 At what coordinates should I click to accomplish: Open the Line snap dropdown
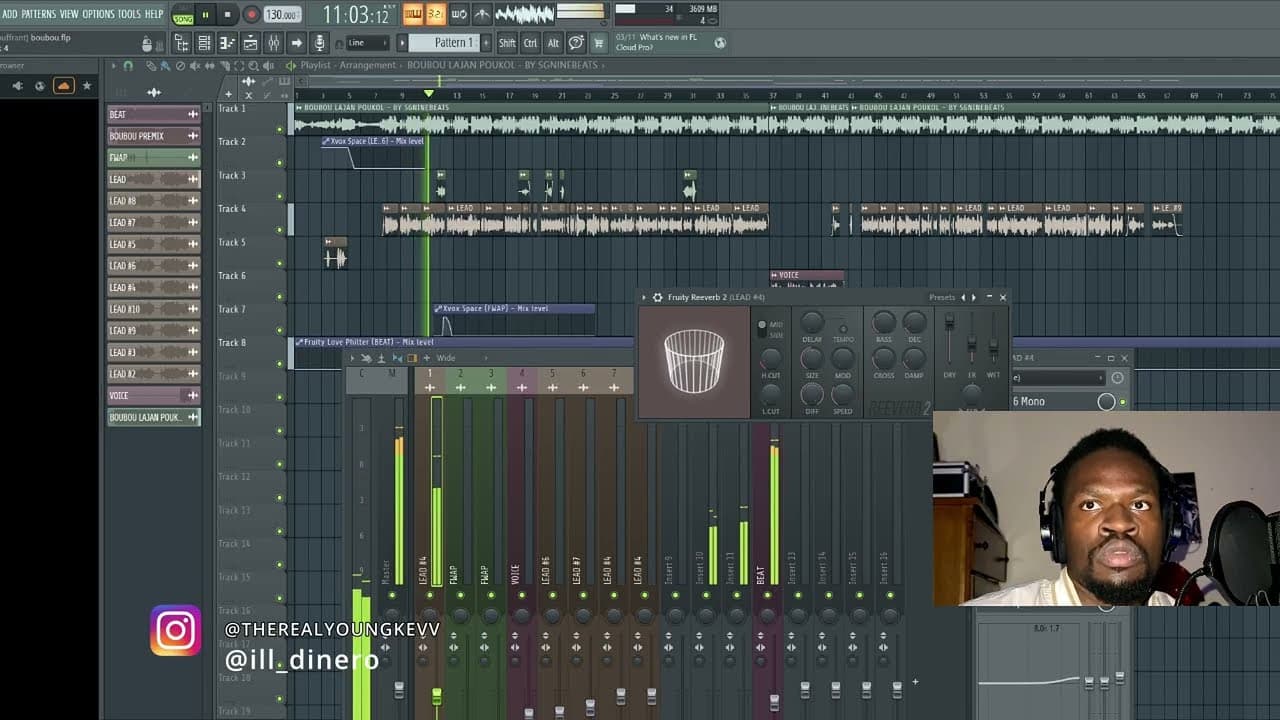click(366, 43)
